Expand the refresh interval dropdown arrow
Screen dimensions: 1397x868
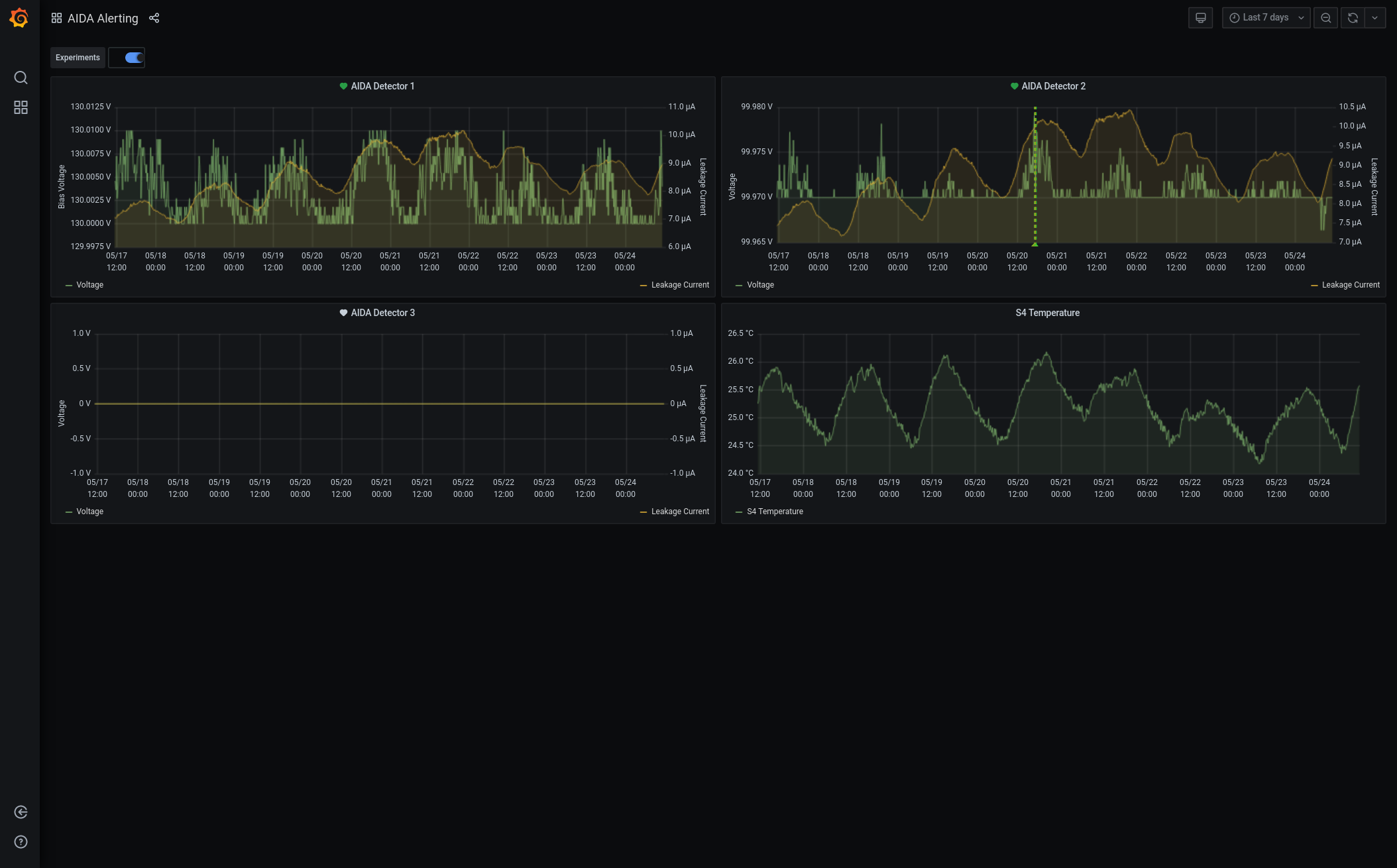(x=1375, y=18)
